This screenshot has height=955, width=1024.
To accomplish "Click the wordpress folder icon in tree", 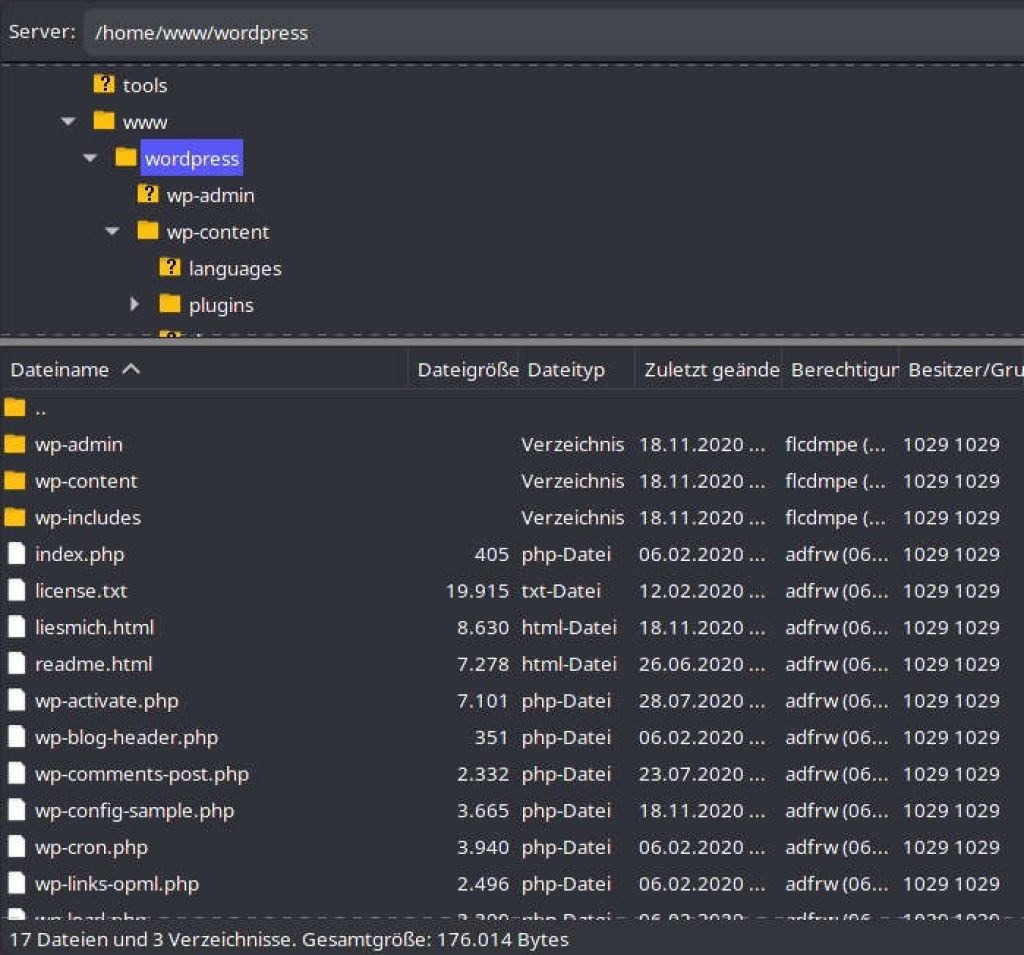I will [125, 157].
